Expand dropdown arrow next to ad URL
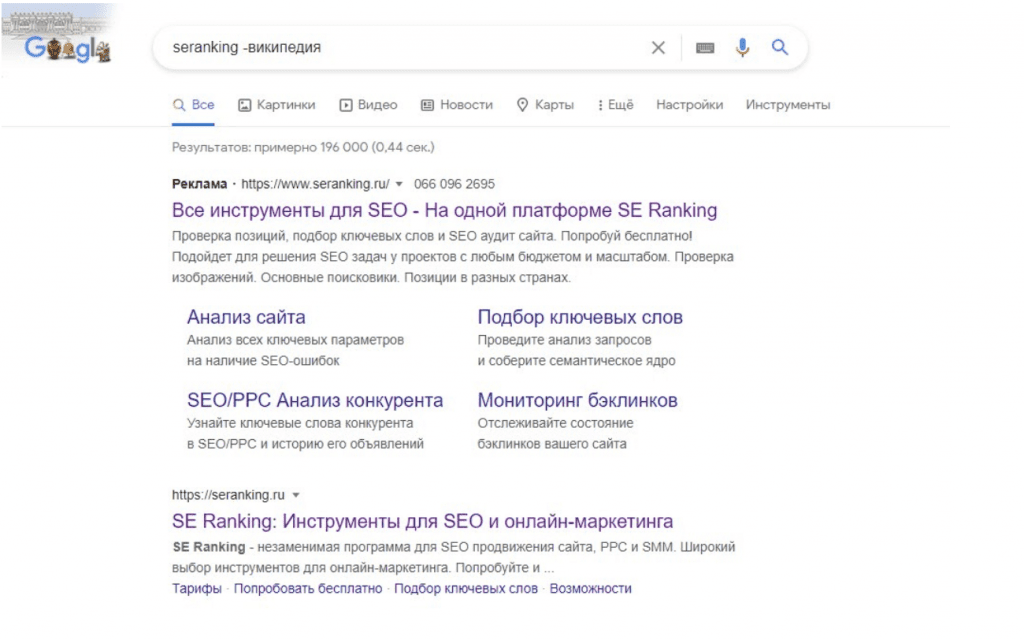1024x640 pixels. click(x=399, y=185)
